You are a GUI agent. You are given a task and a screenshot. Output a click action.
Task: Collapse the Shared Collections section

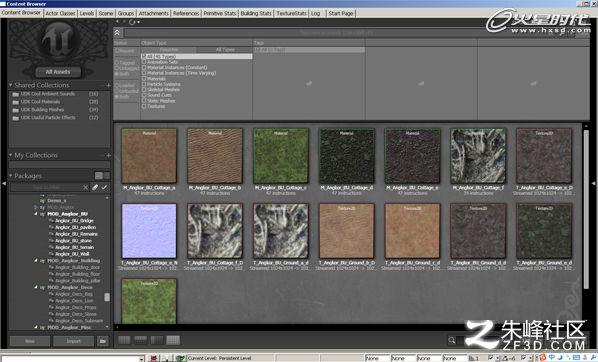pyautogui.click(x=11, y=85)
